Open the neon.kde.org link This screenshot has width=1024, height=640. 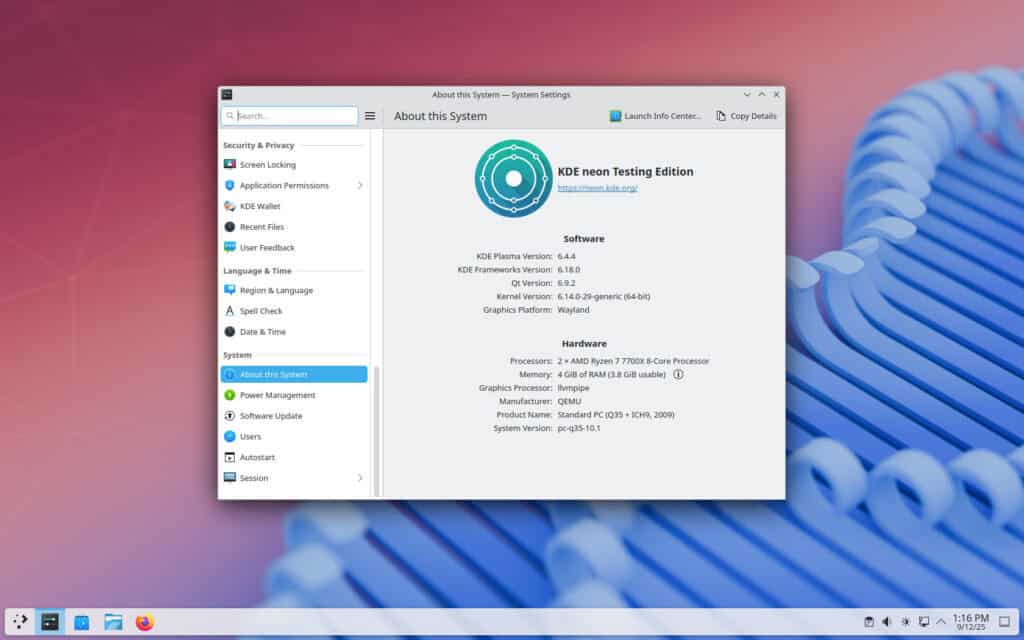[x=598, y=188]
